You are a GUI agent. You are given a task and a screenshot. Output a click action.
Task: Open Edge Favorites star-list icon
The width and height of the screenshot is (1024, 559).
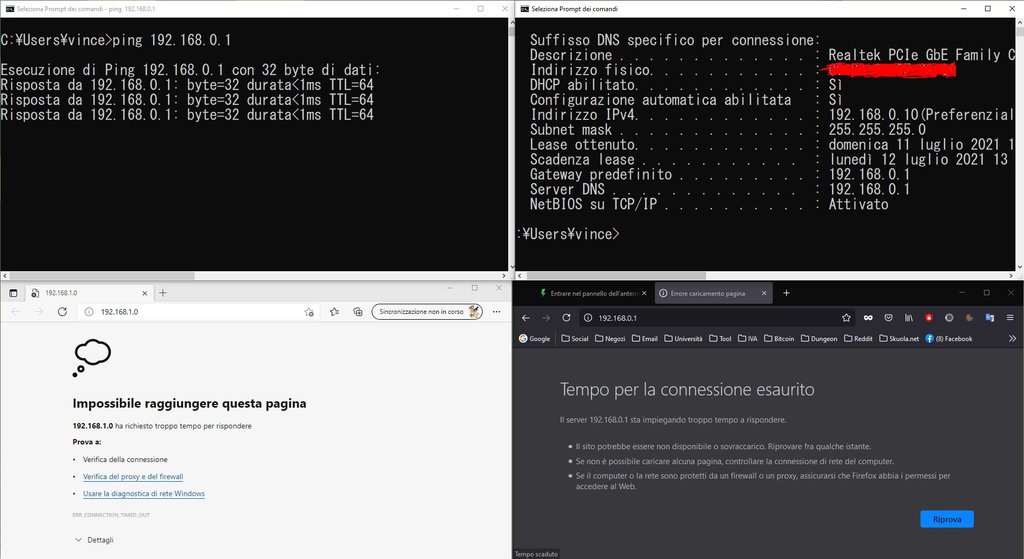pyautogui.click(x=335, y=312)
